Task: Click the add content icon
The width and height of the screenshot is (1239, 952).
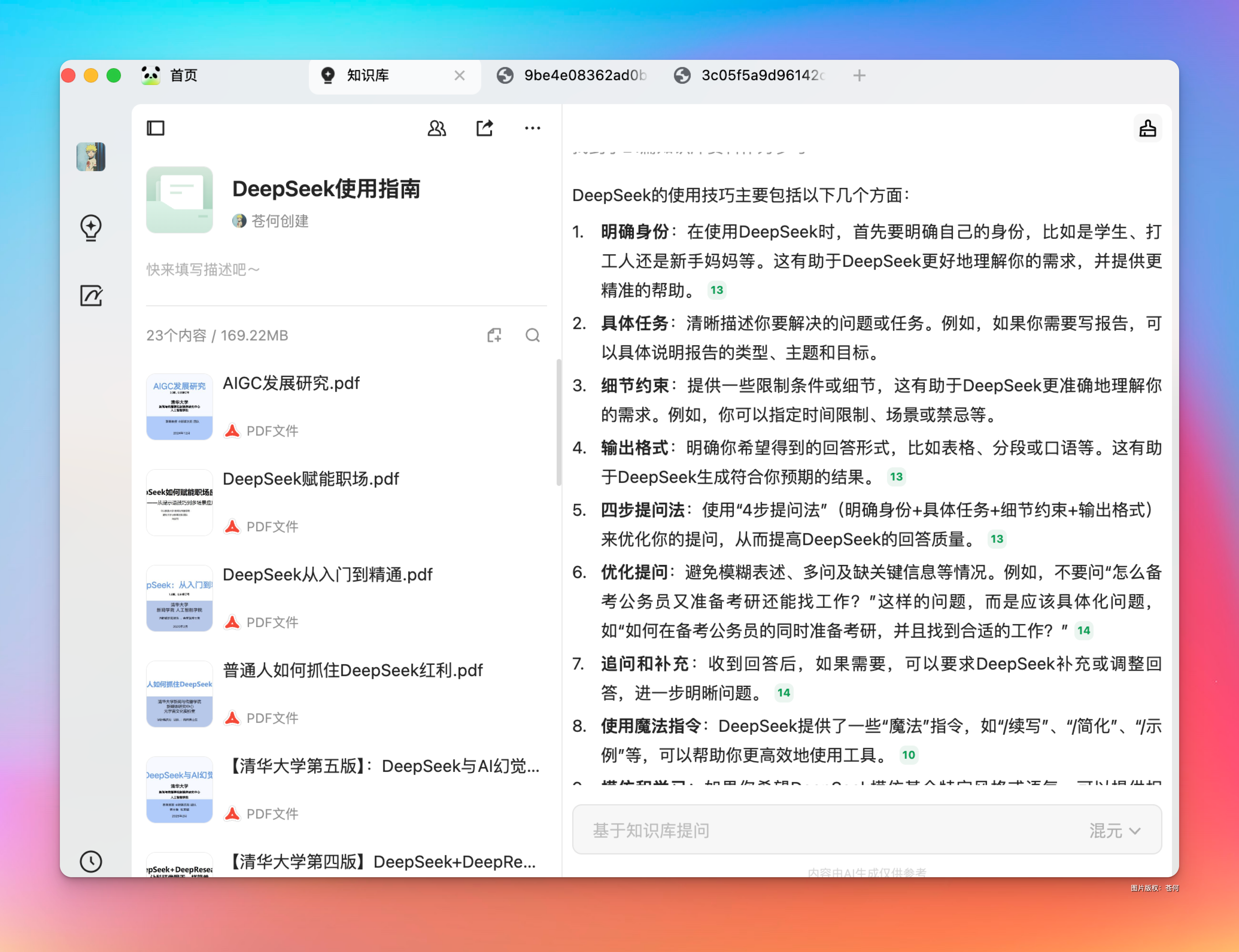Action: (x=494, y=335)
